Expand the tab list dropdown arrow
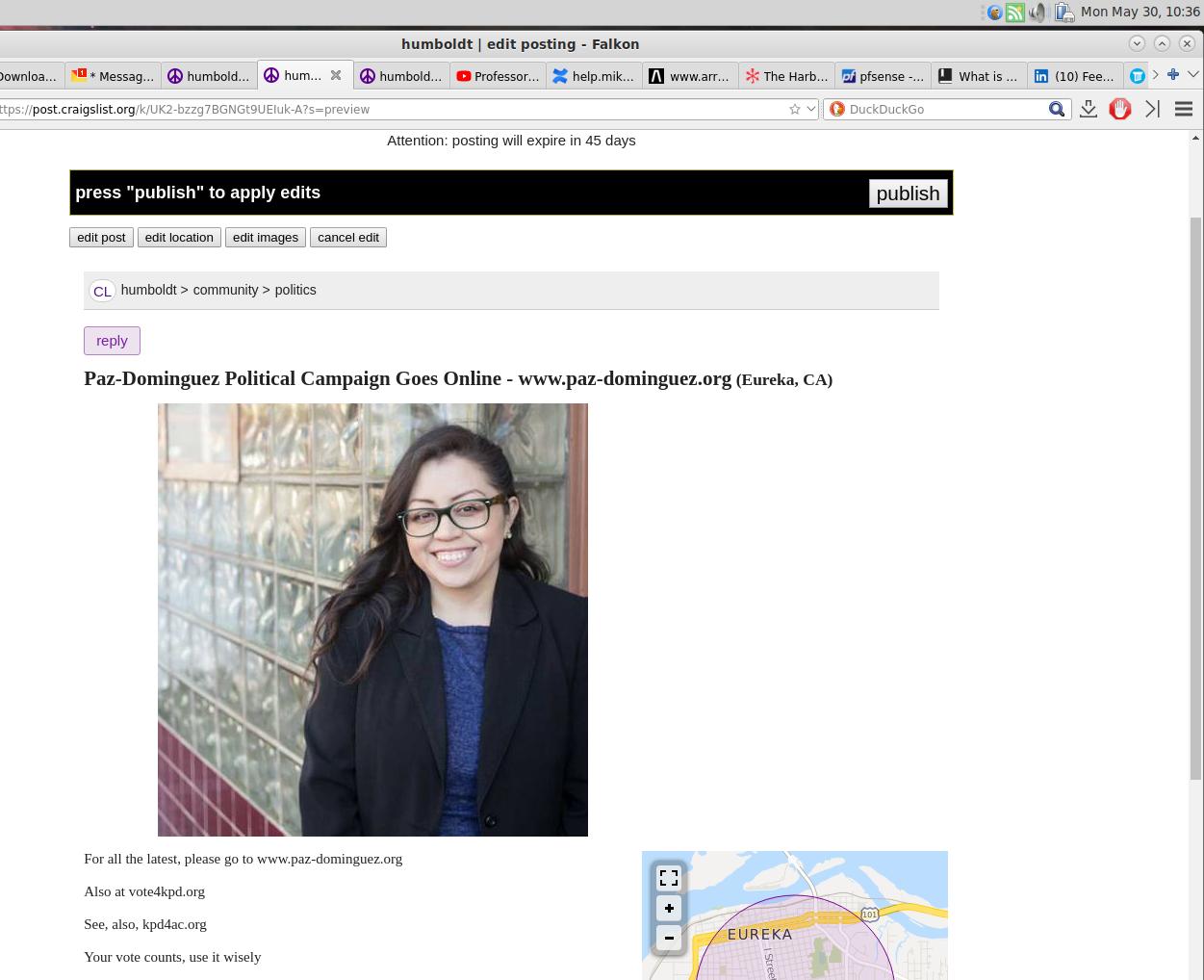Viewport: 1204px width, 980px height. (1193, 75)
